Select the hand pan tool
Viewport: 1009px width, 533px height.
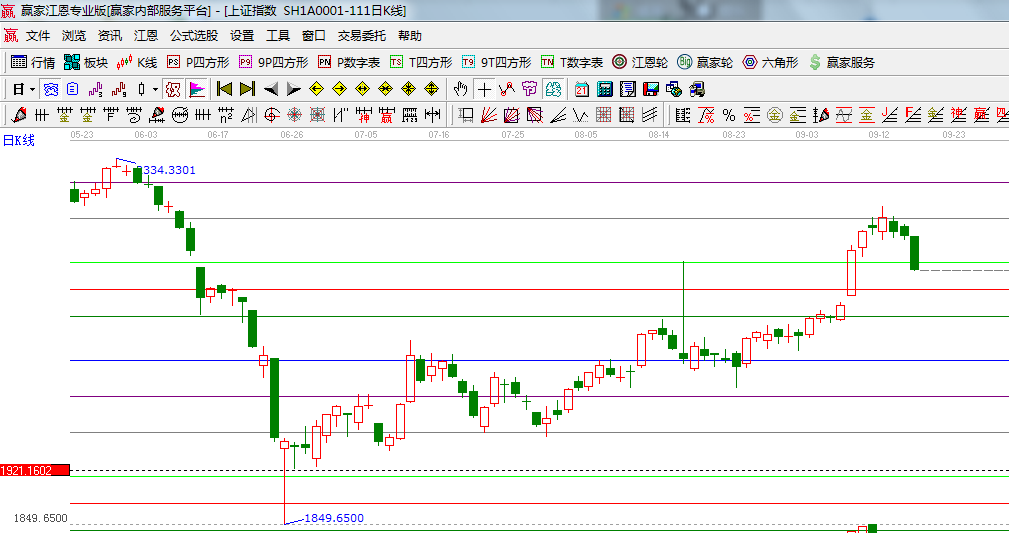pos(461,89)
